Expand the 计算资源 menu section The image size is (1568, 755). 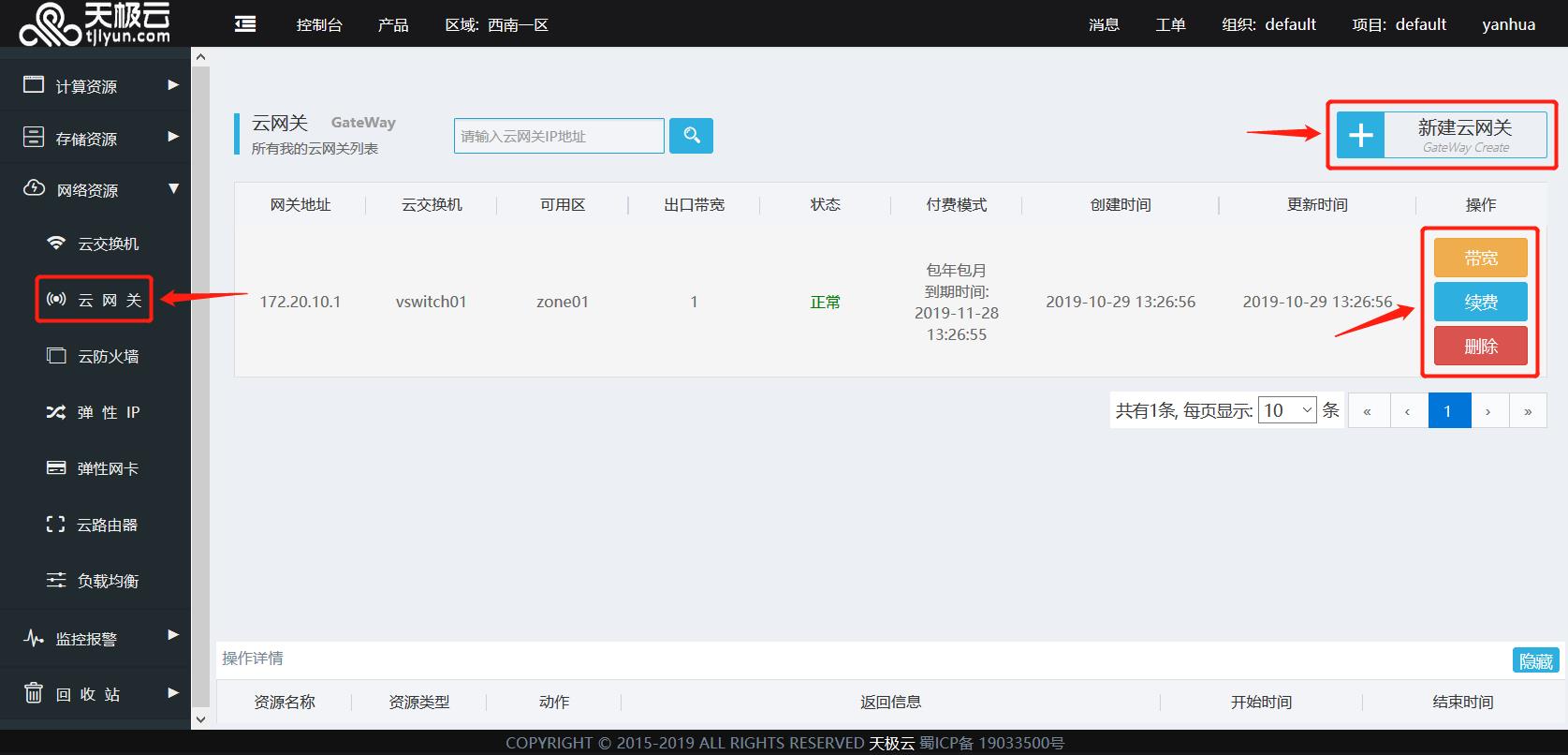94,86
